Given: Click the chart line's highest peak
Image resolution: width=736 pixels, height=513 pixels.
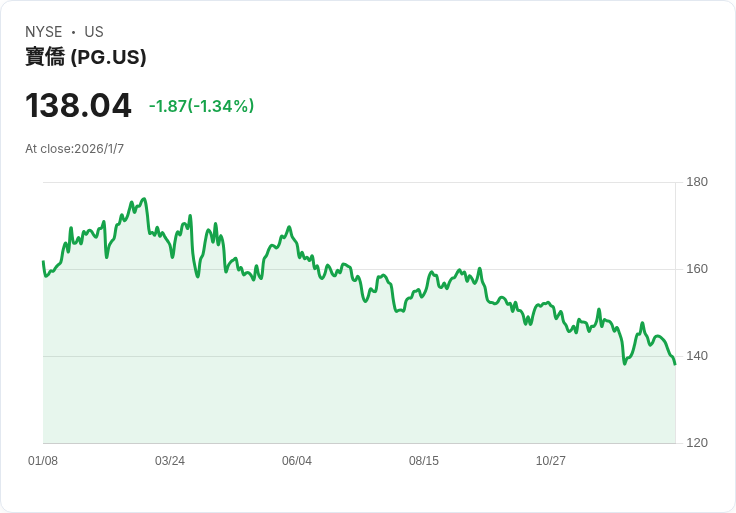Looking at the screenshot, I should click(x=145, y=199).
